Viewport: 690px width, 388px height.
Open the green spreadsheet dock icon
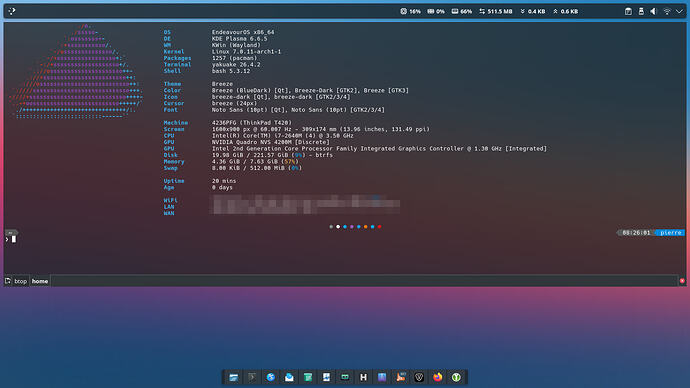tap(308, 377)
